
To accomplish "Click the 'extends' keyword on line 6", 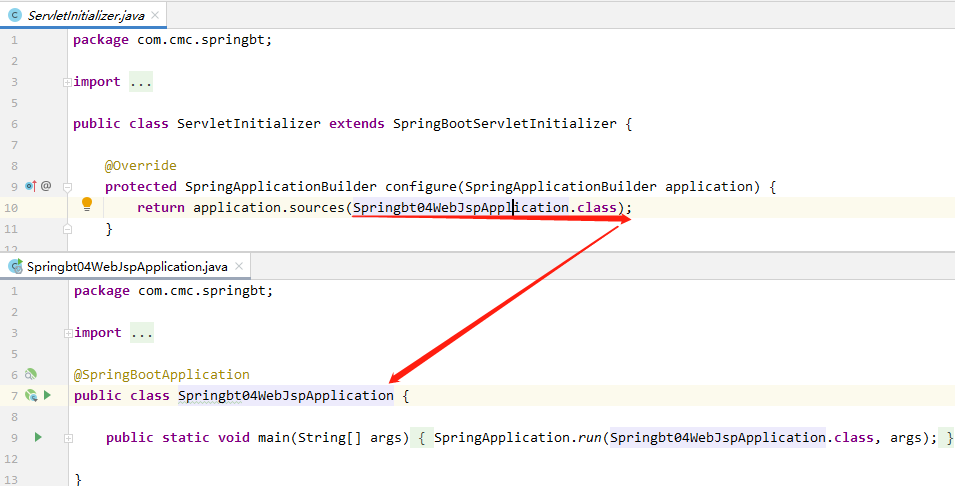I will pyautogui.click(x=357, y=124).
